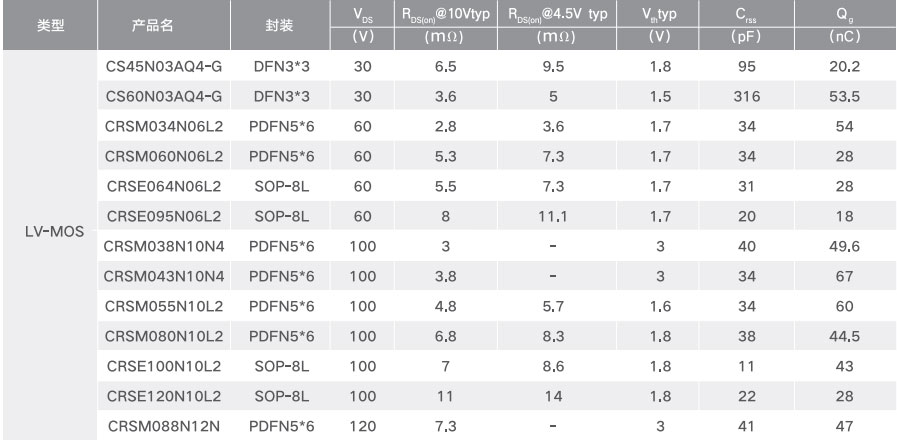This screenshot has height=440, width=897.
Task: Open product CS45N03AQ4-G
Action: [x=164, y=67]
